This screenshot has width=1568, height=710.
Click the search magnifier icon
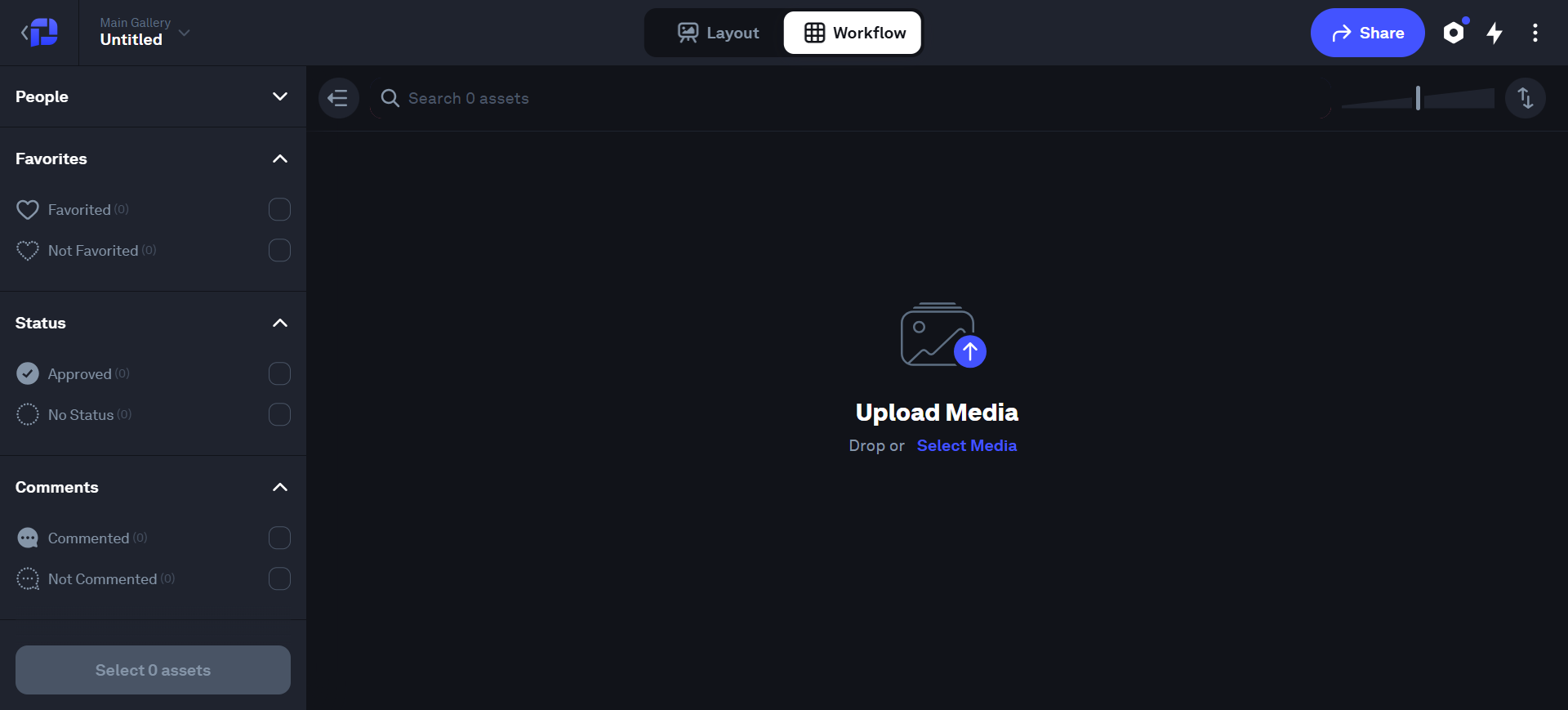pyautogui.click(x=390, y=98)
